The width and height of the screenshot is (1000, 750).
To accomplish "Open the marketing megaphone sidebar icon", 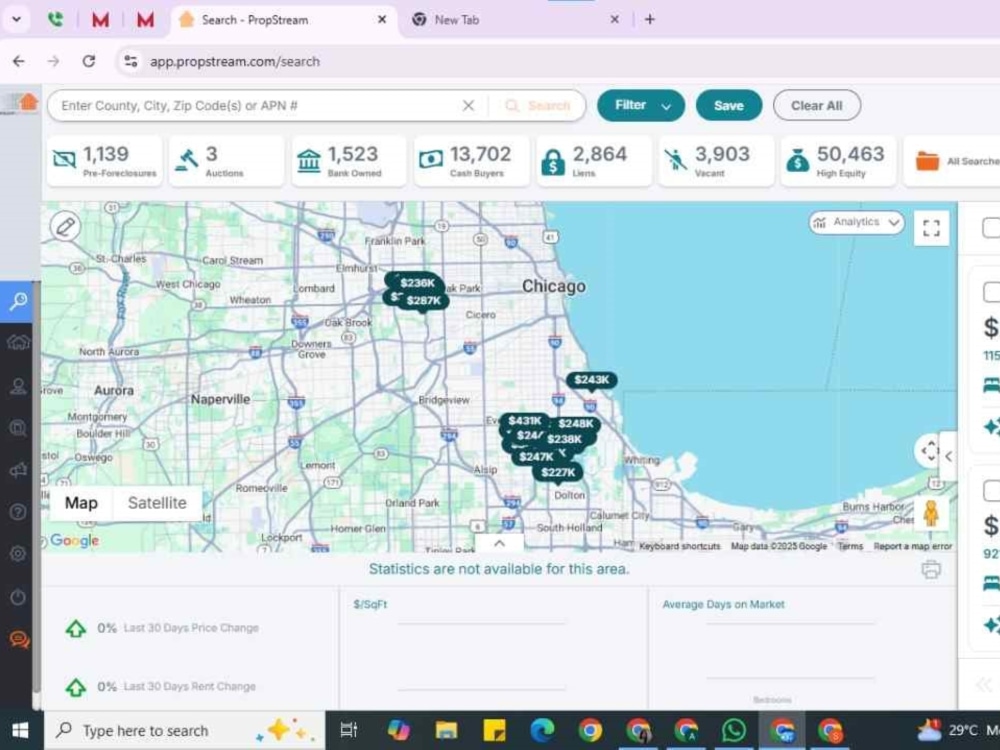I will pyautogui.click(x=18, y=471).
